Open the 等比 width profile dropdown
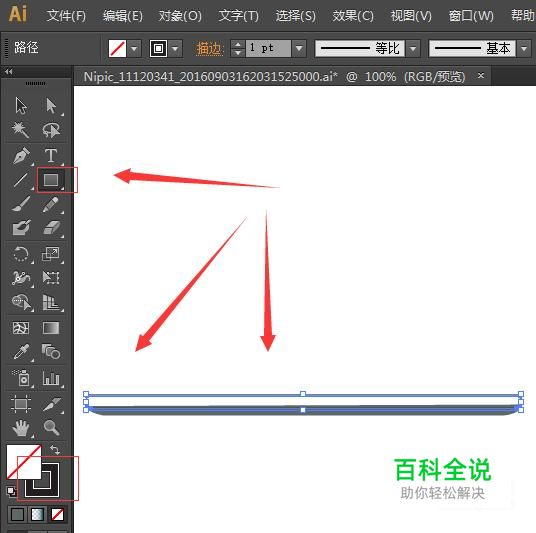536x533 pixels. pos(413,49)
